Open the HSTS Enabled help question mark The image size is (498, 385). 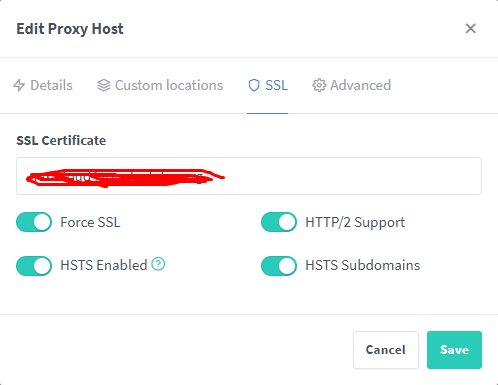point(158,264)
